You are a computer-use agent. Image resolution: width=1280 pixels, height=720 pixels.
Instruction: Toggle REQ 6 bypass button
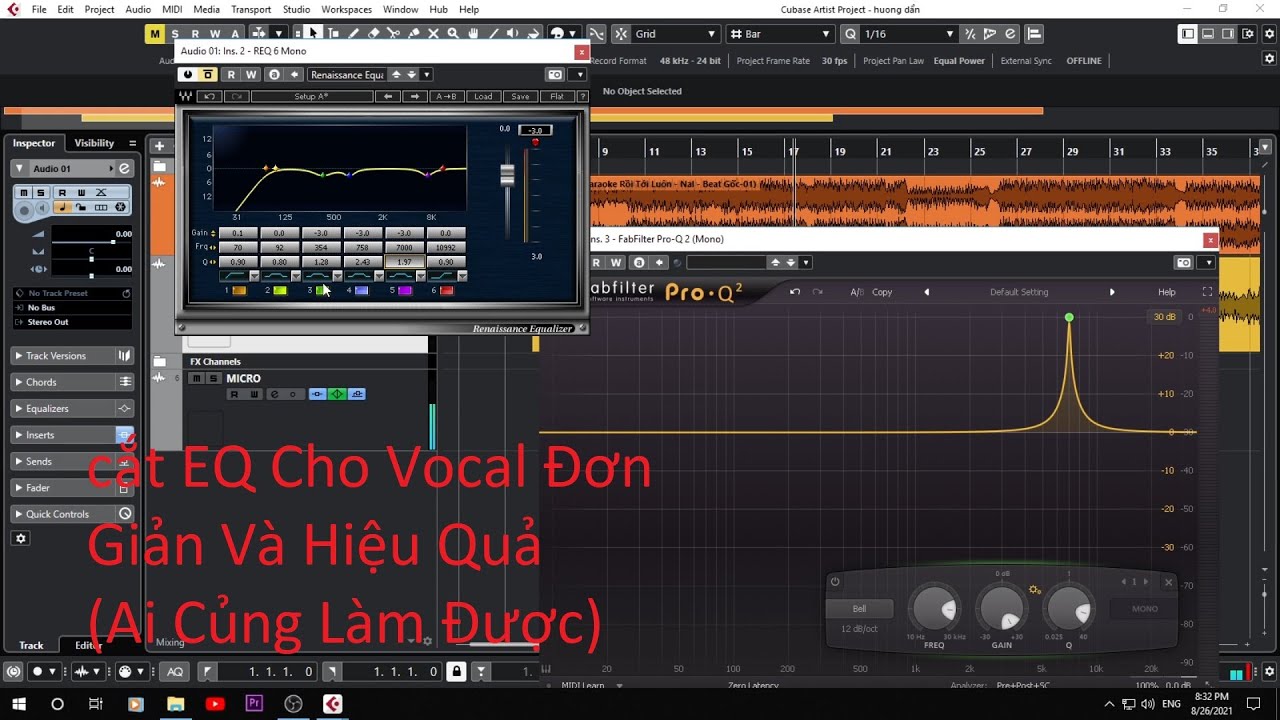[x=208, y=75]
